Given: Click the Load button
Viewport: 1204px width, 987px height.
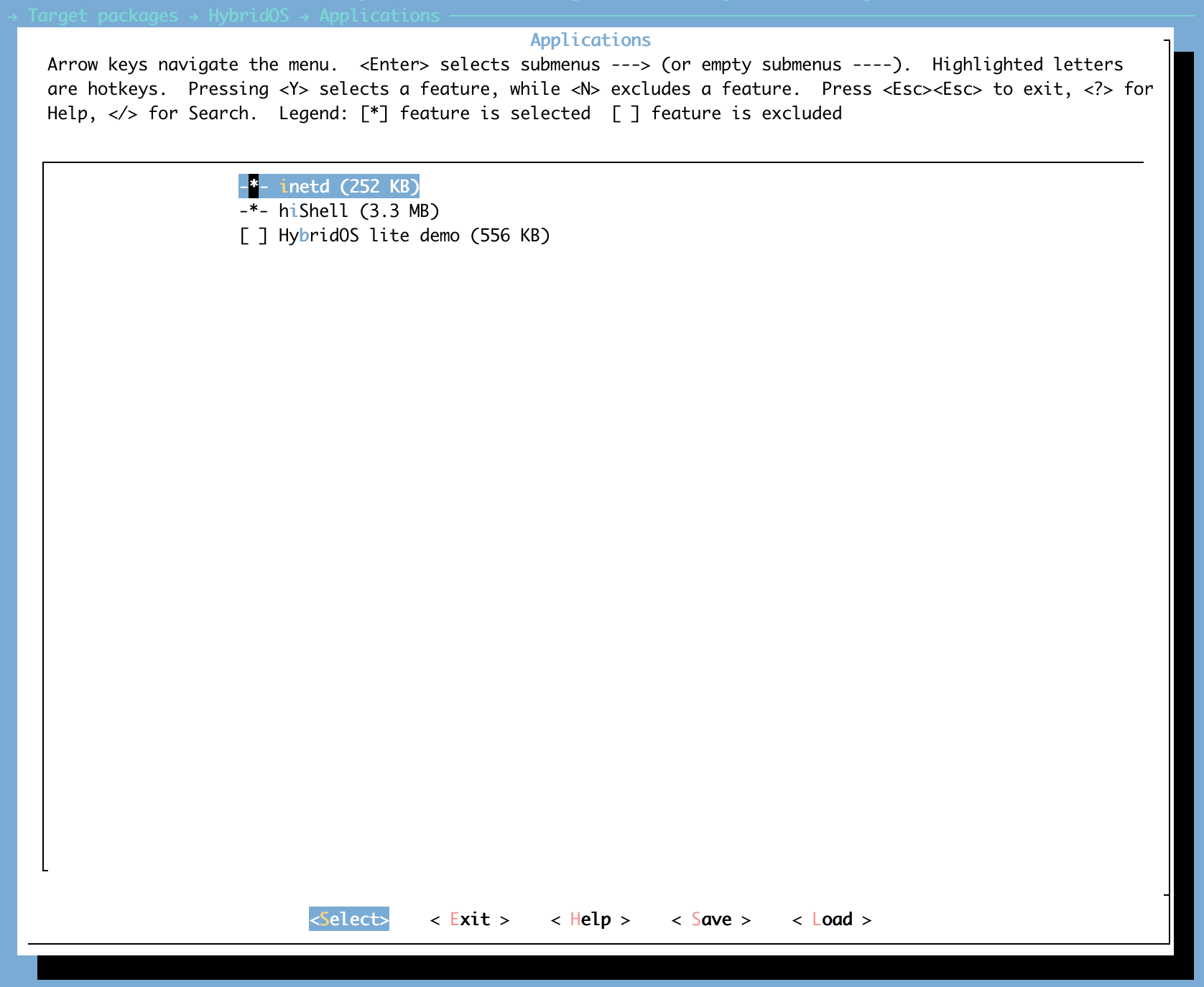Looking at the screenshot, I should coord(832,919).
